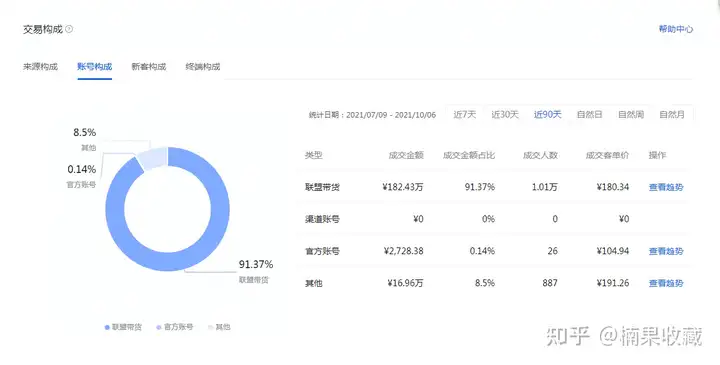Click the 交易构成 section title

[x=43, y=29]
